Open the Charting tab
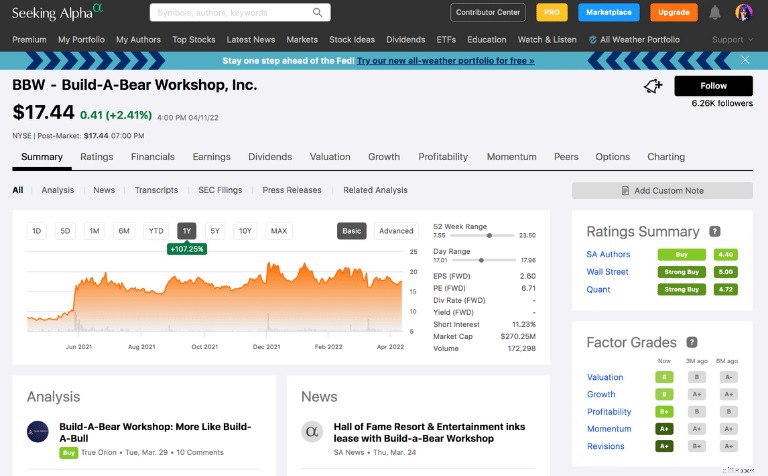 [666, 157]
